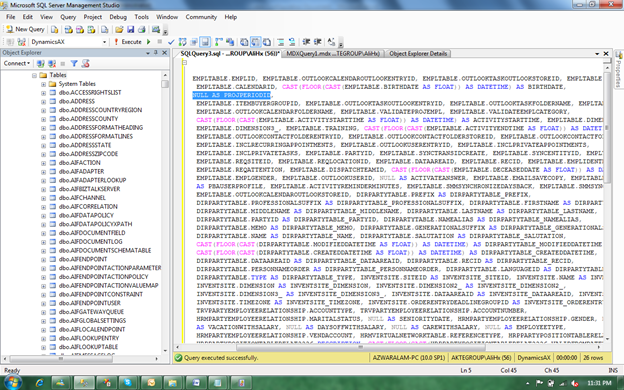
Task: Click the Internet Explorer taskbar icon
Action: 39,383
